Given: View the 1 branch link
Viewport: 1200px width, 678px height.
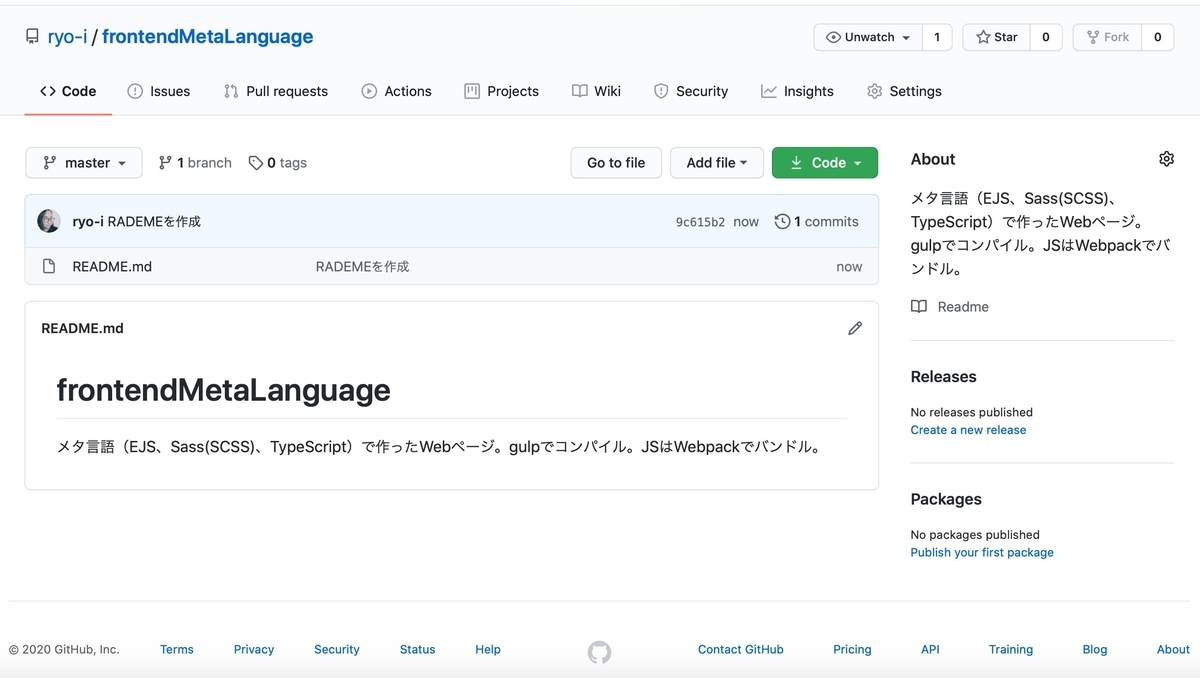Looking at the screenshot, I should coord(195,163).
